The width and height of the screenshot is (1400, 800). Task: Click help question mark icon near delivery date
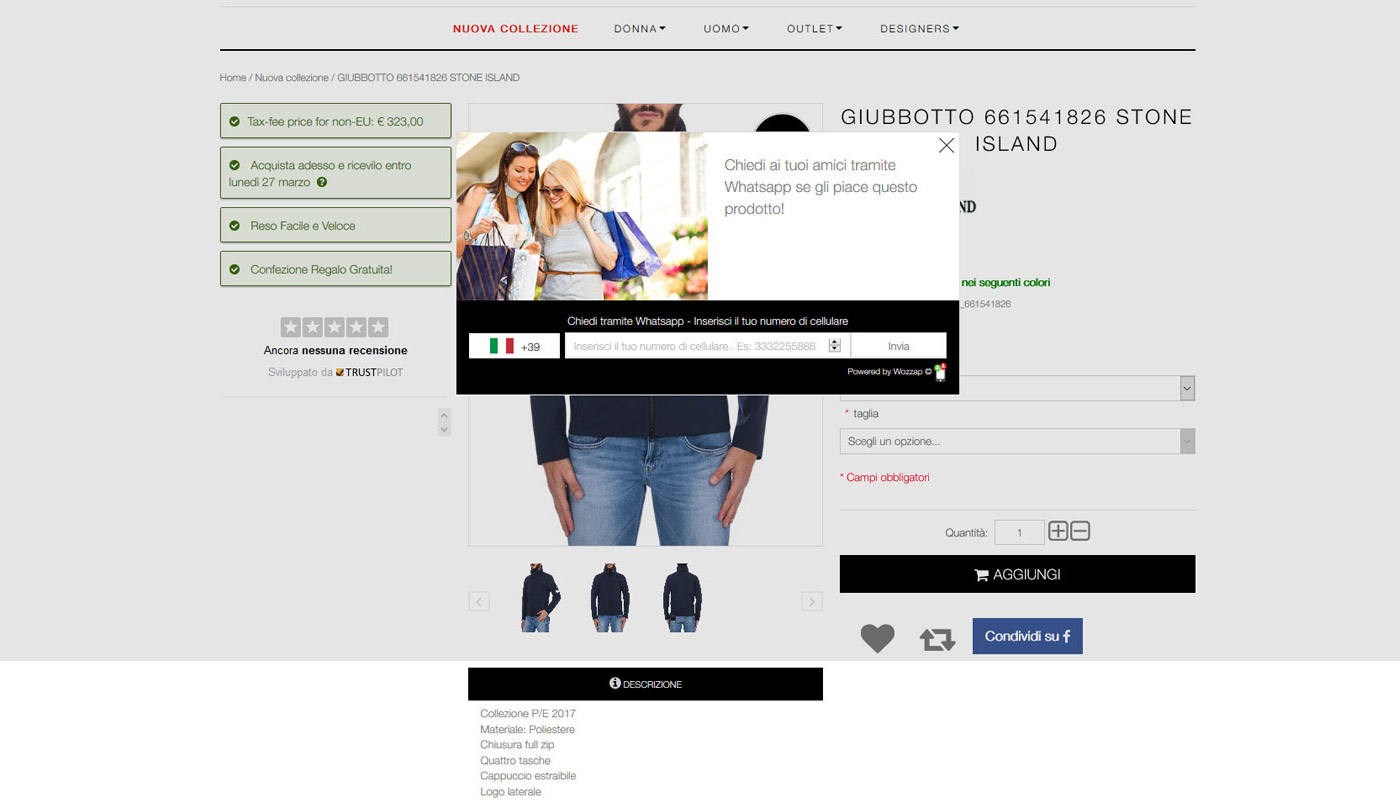[322, 182]
